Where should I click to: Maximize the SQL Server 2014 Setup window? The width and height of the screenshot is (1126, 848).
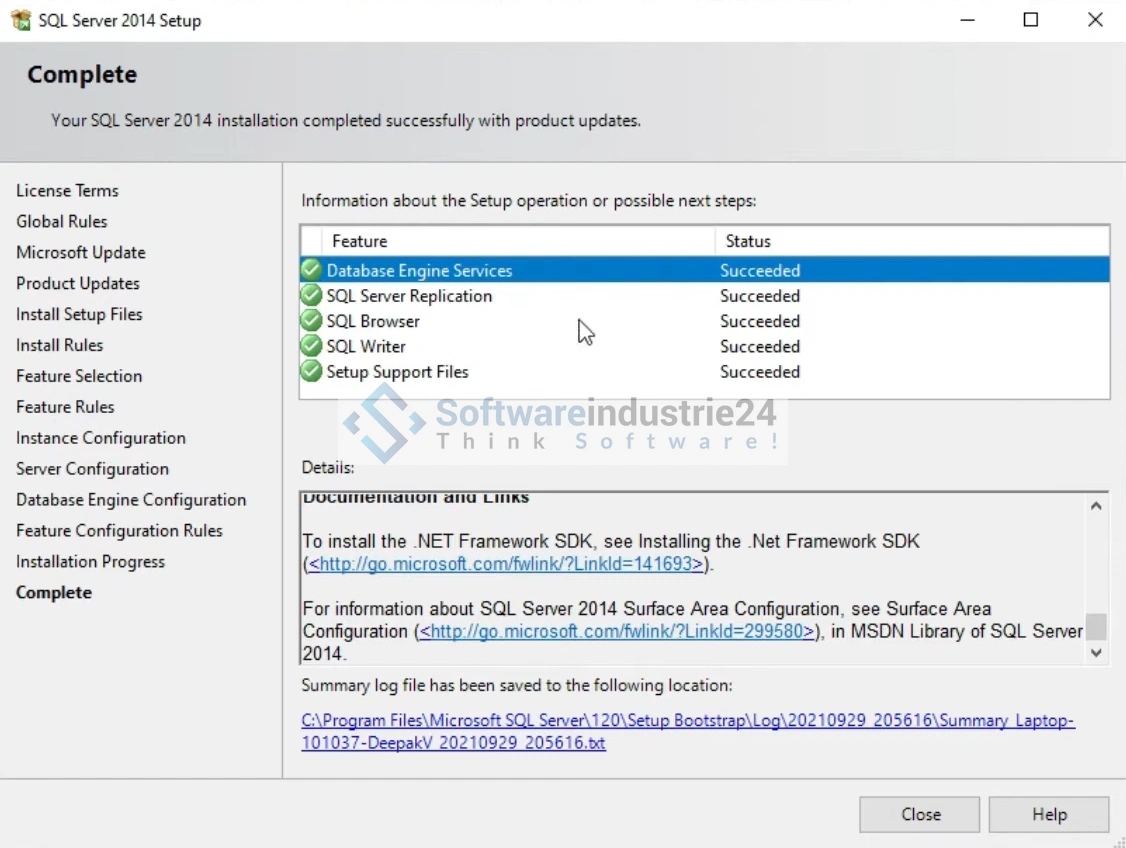(x=1030, y=20)
